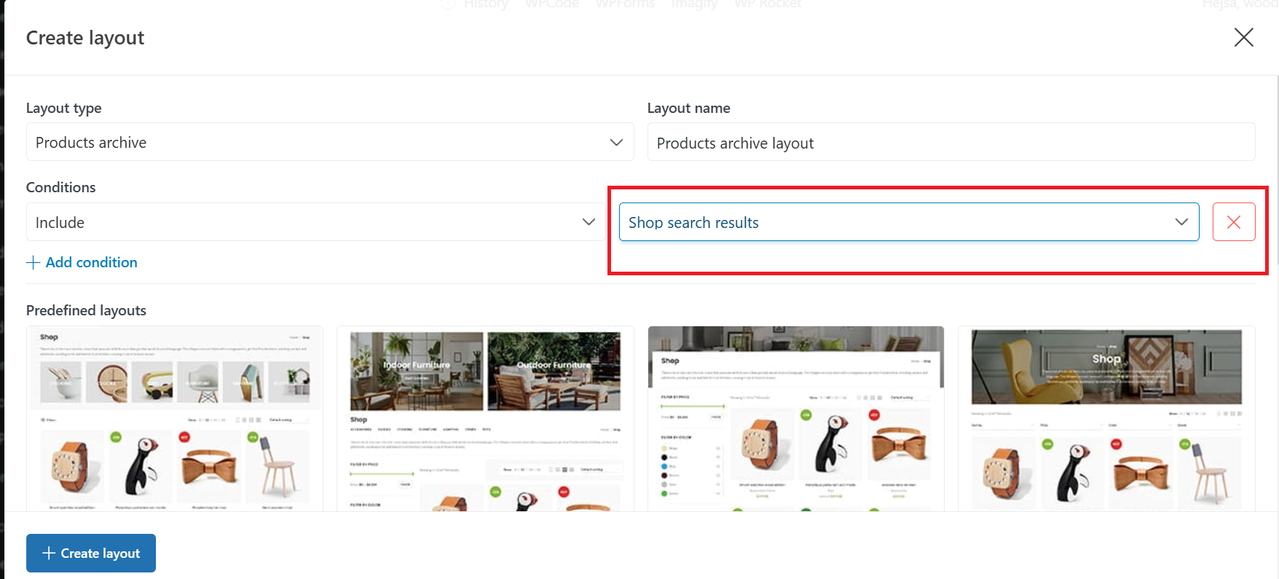
Task: Select the predefined layout with color filter sidebar
Action: pyautogui.click(x=796, y=418)
